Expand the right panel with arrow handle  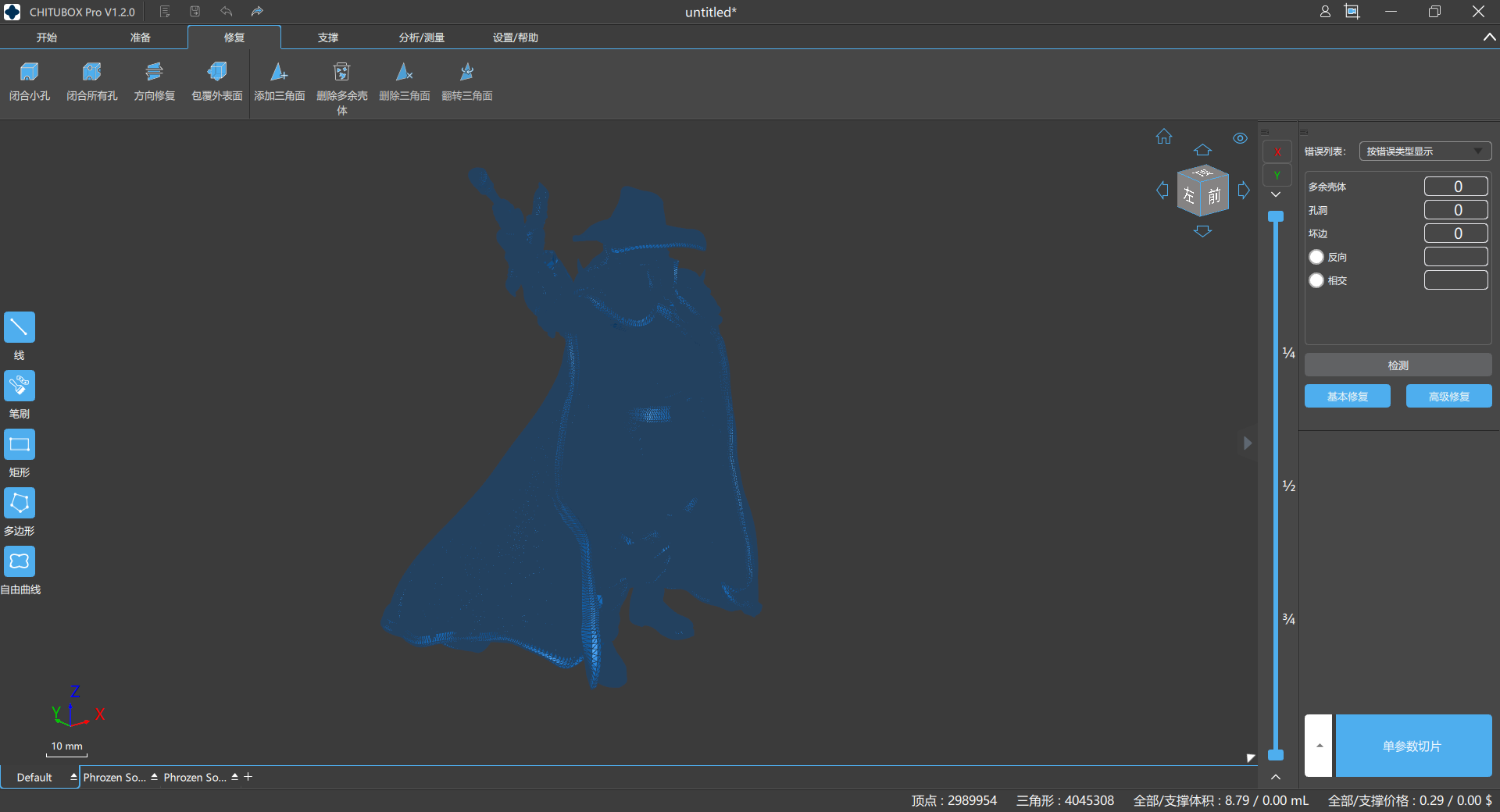click(x=1248, y=443)
